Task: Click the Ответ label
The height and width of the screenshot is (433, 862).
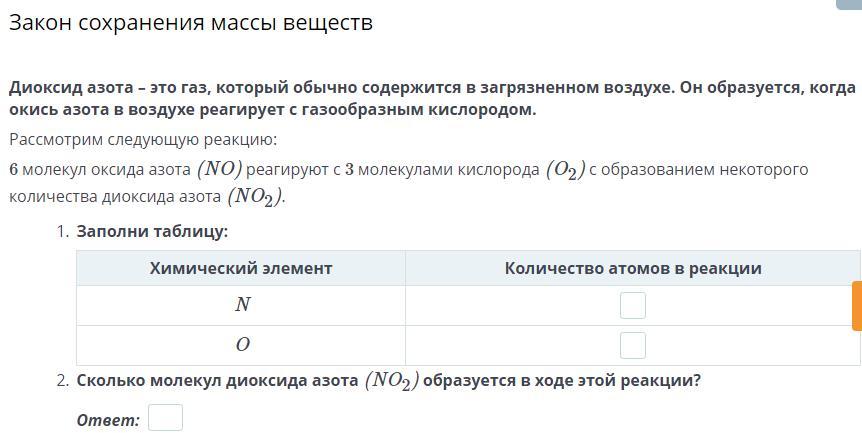Action: coord(108,420)
